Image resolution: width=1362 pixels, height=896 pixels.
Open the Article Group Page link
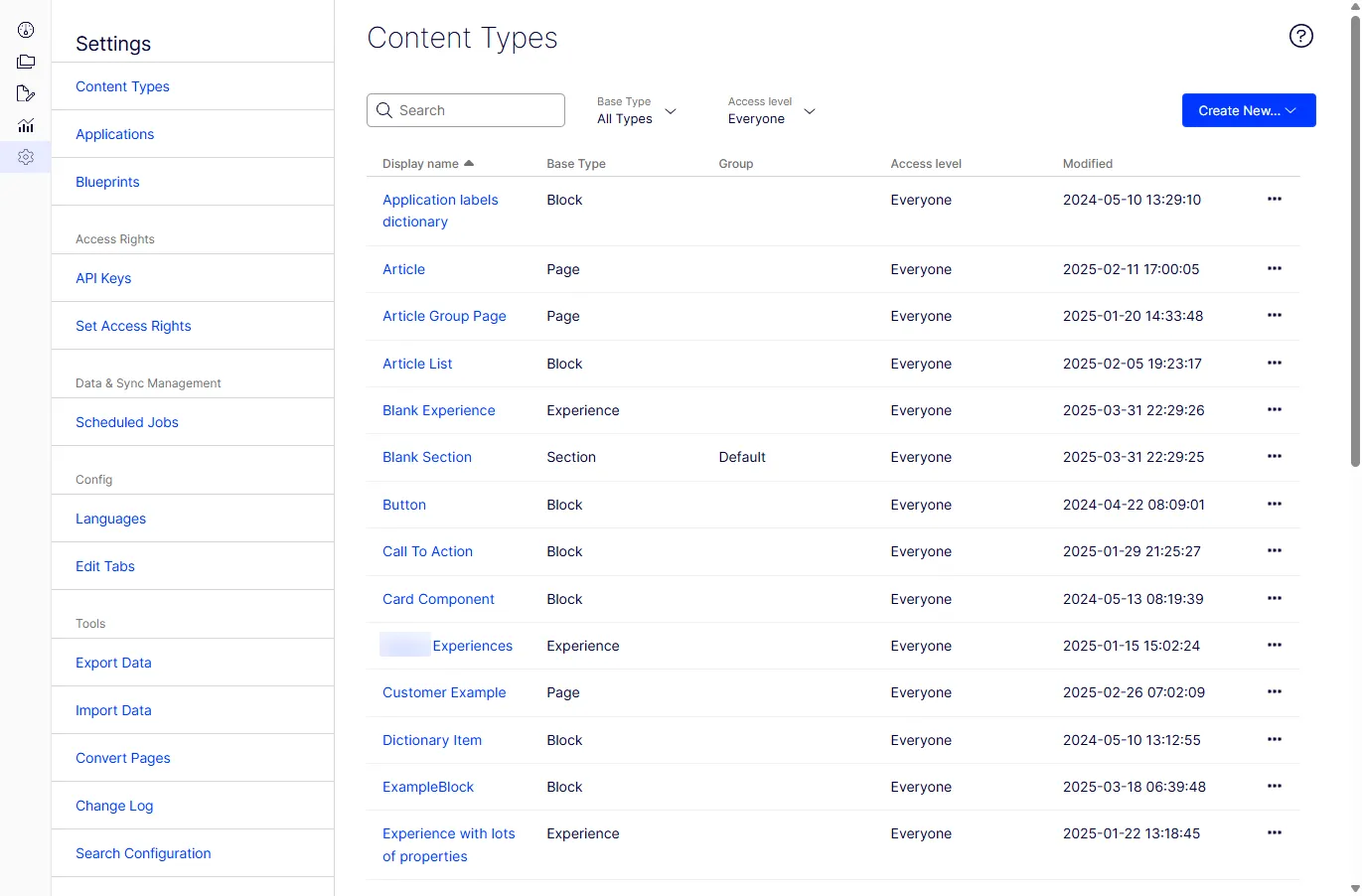(x=444, y=316)
